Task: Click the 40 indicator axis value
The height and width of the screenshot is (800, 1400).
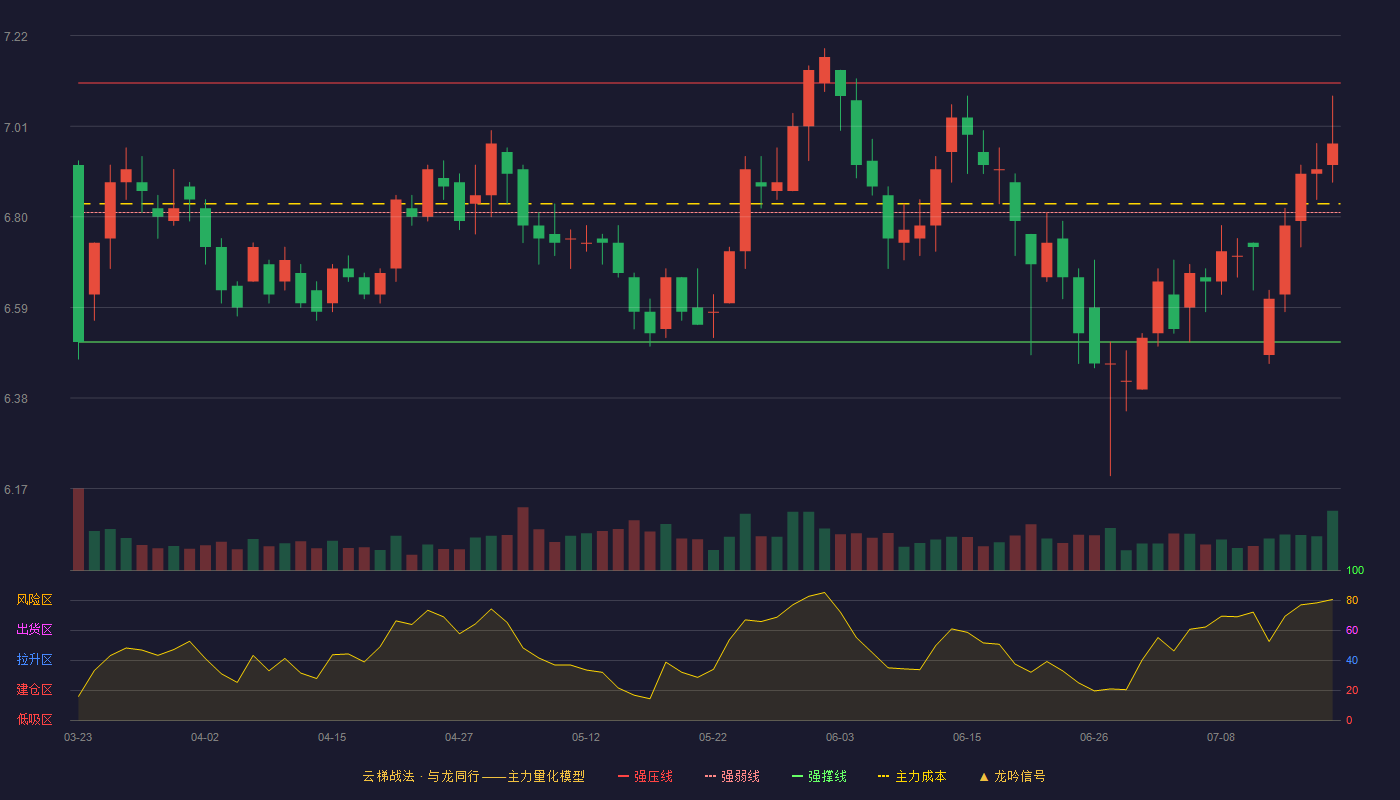Action: pyautogui.click(x=1351, y=660)
